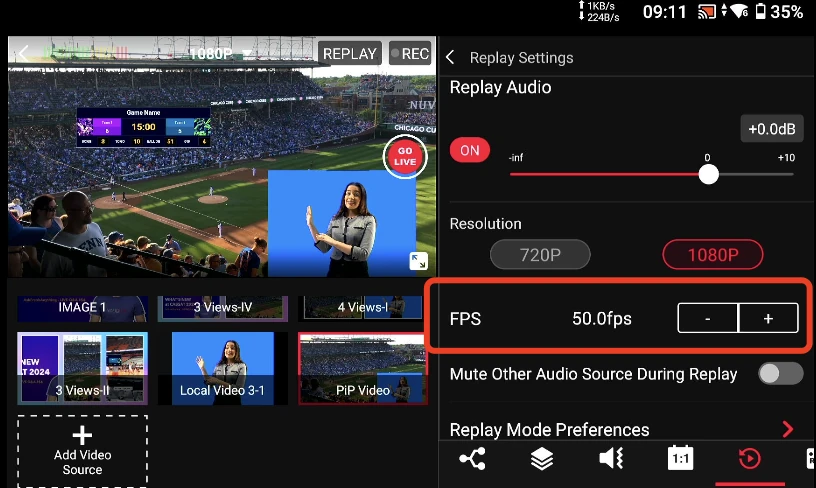Decrease FPS with the minus button
Image resolution: width=816 pixels, height=488 pixels.
[x=708, y=319]
